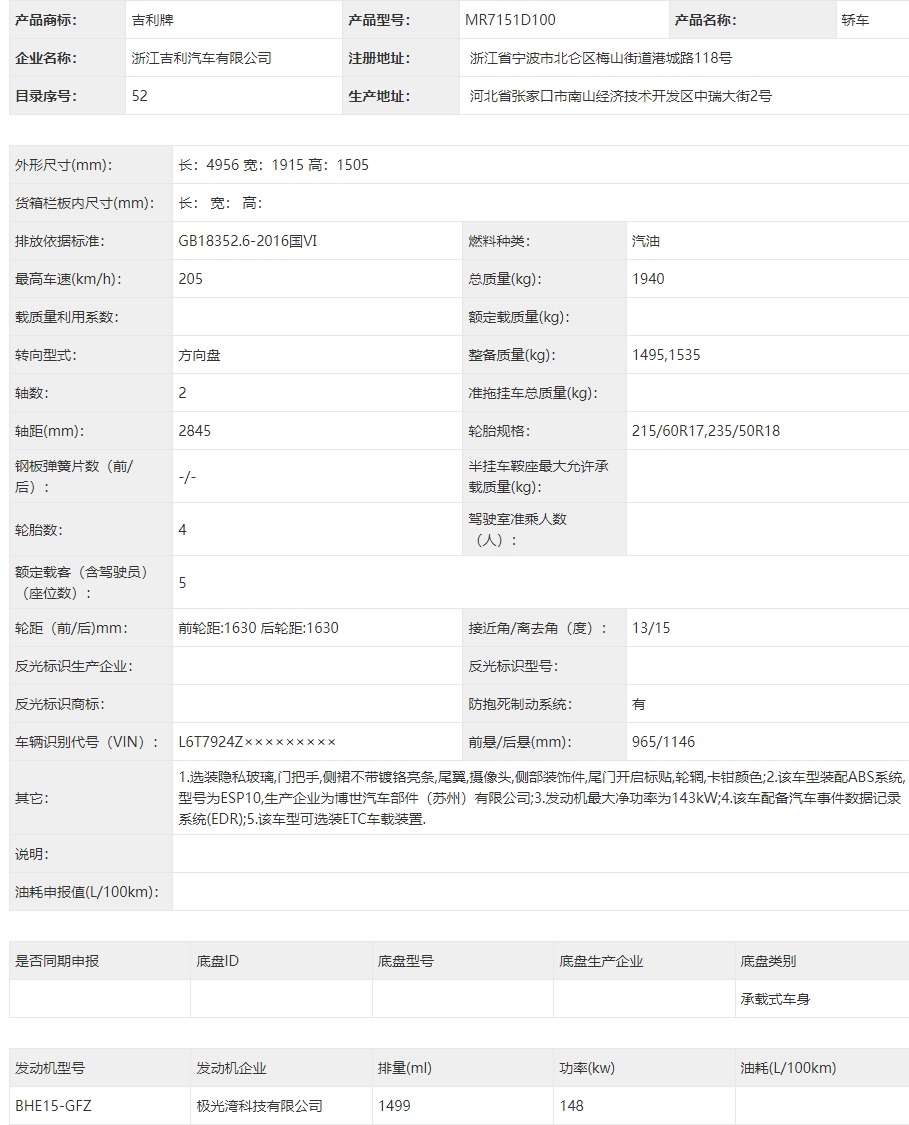Click approach/departure angle value 13/15

tap(651, 628)
